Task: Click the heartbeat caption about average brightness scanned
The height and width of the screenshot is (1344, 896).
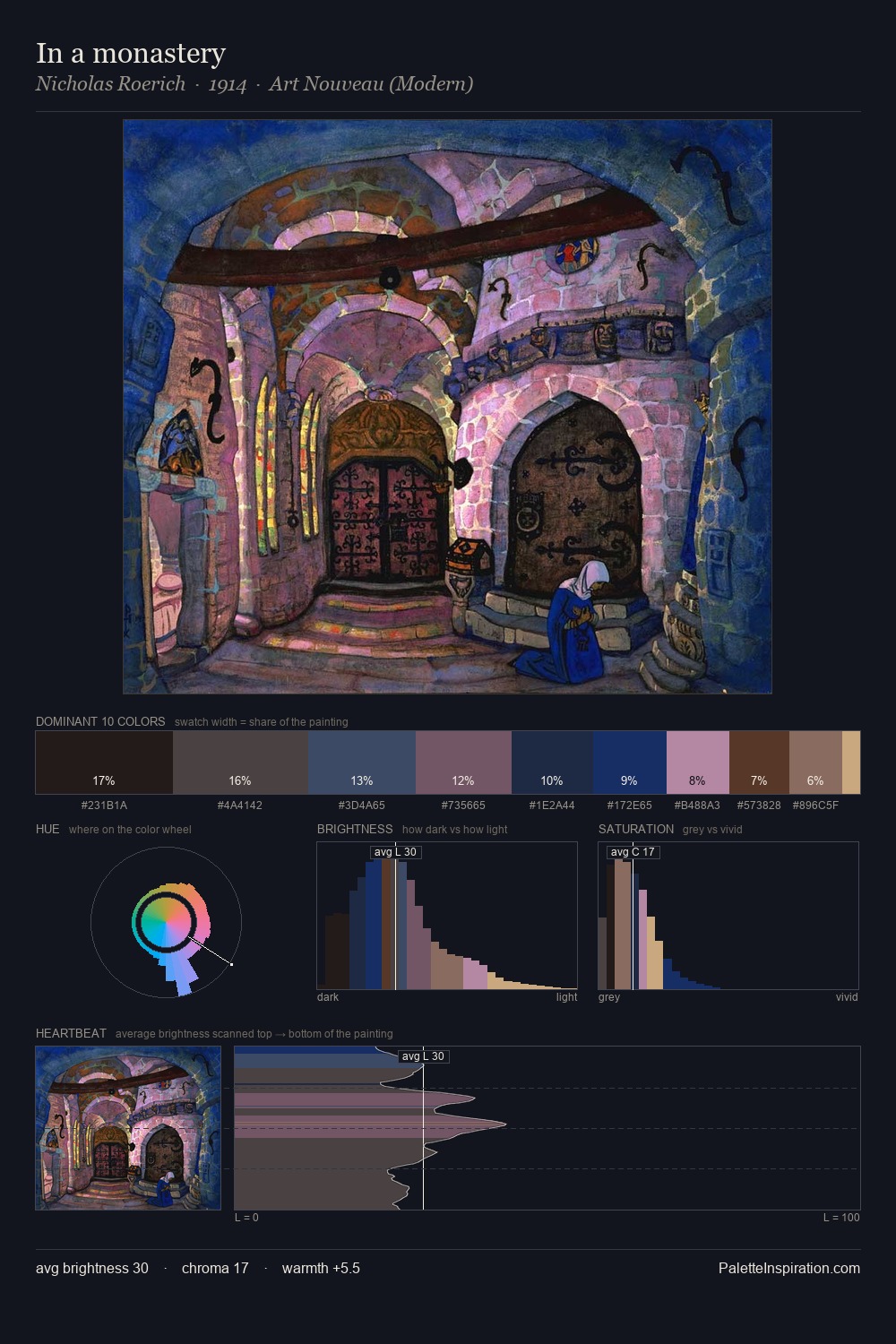Action: [254, 1033]
